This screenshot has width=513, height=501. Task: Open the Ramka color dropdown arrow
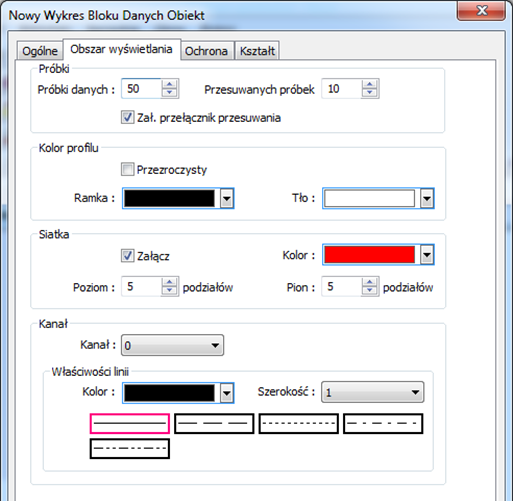[227, 198]
